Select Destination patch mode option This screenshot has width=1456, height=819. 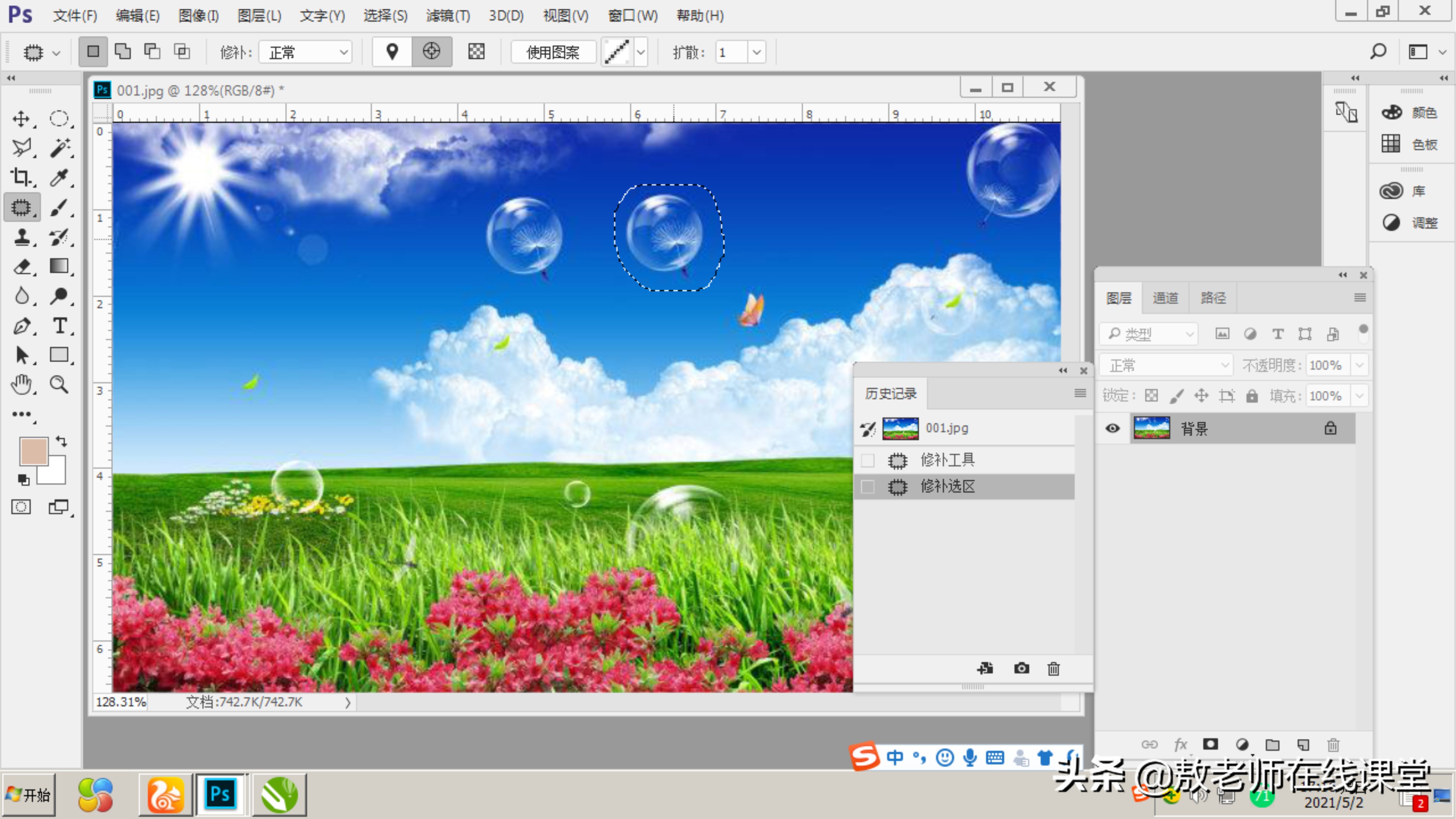pyautogui.click(x=432, y=52)
